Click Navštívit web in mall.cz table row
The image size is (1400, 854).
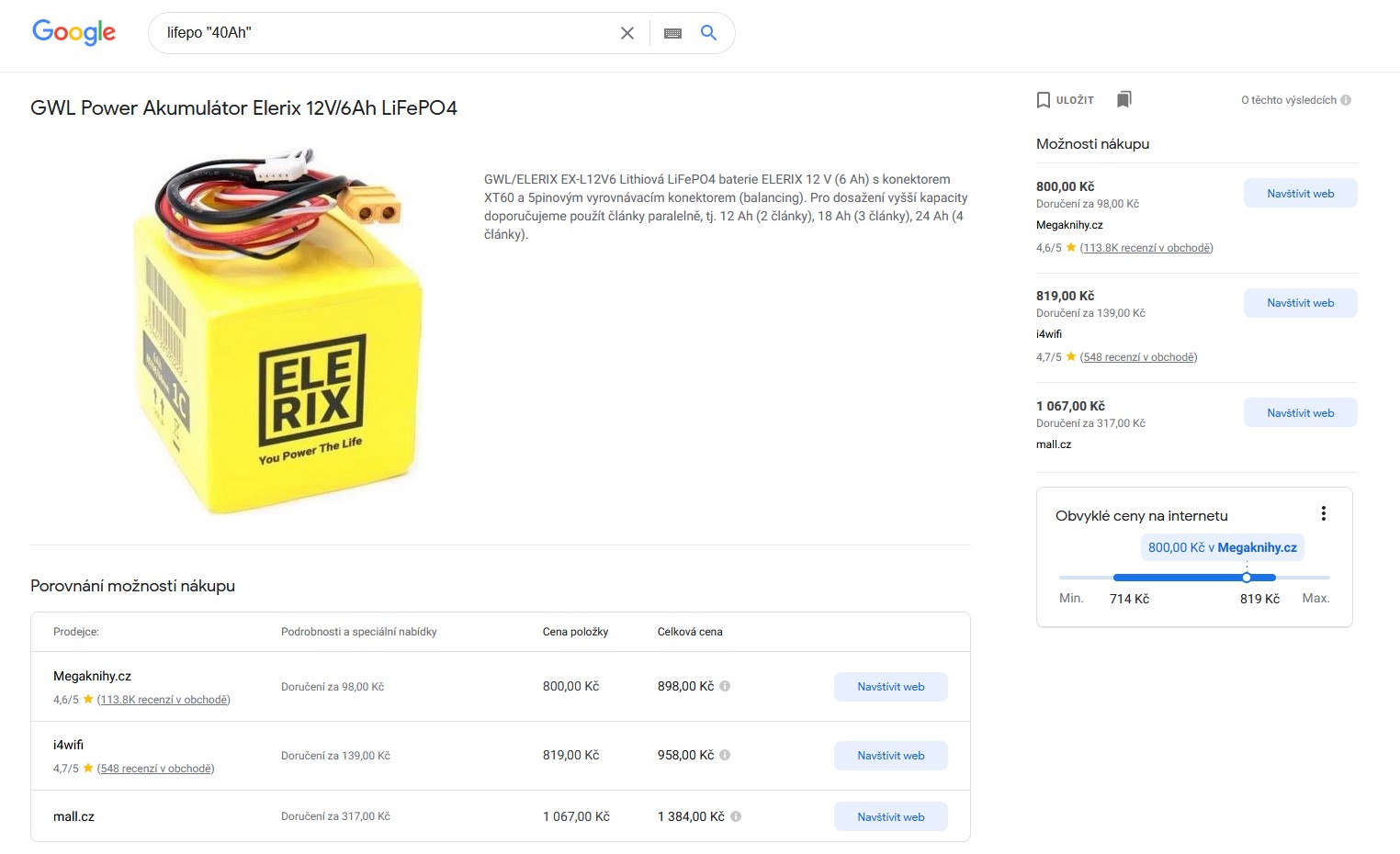[x=890, y=817]
